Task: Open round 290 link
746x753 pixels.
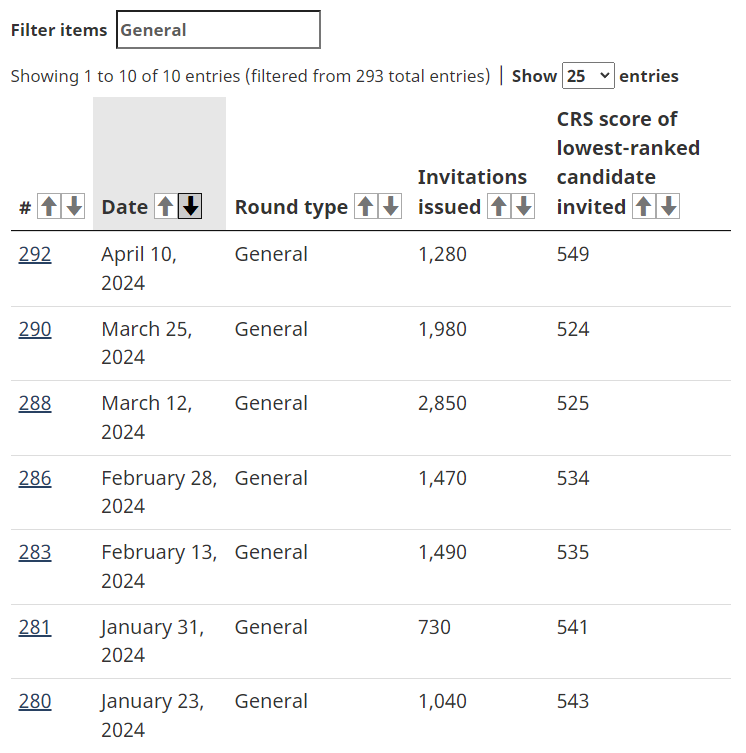Action: click(x=35, y=329)
